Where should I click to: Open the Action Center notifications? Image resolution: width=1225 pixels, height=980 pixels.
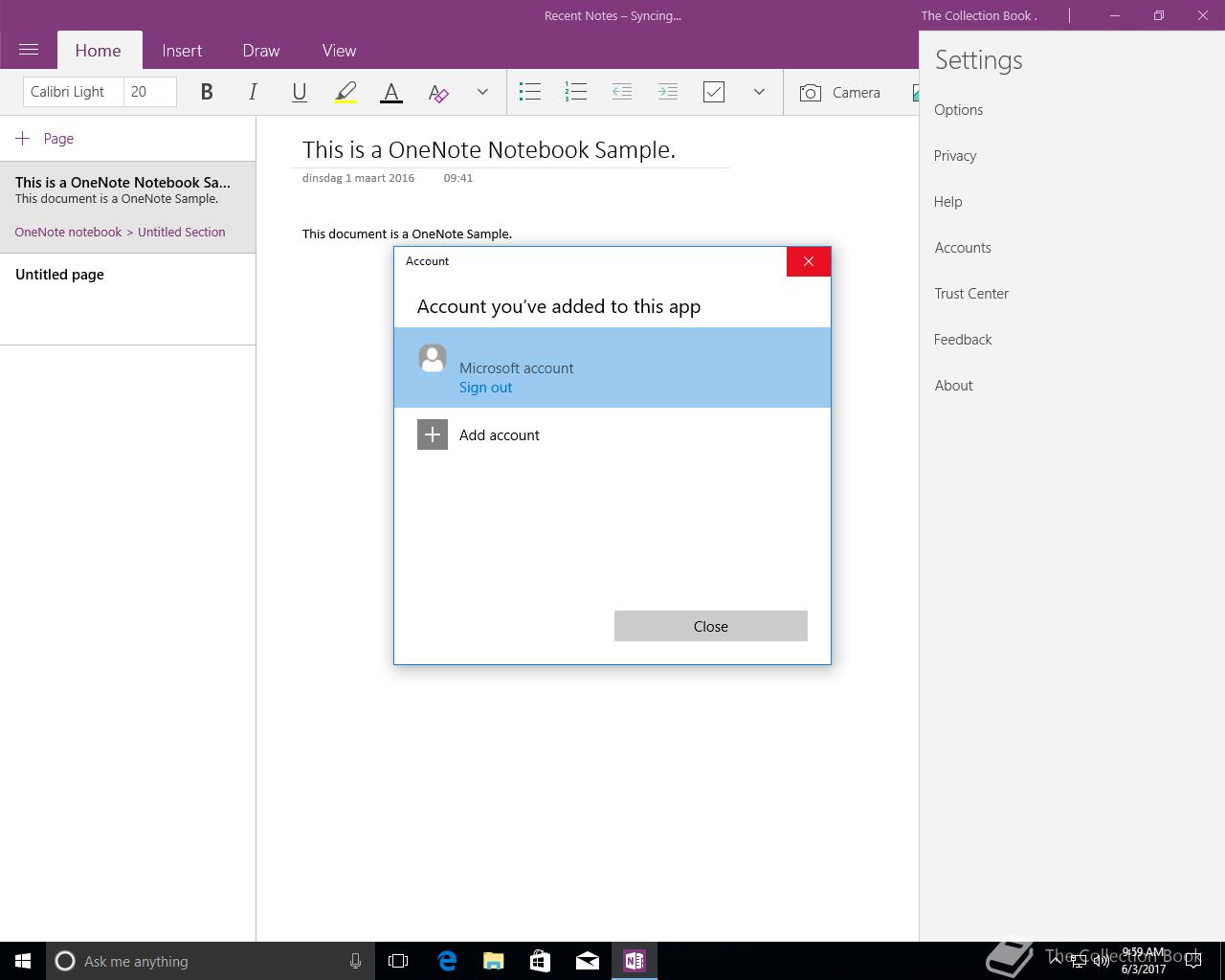[1193, 961]
